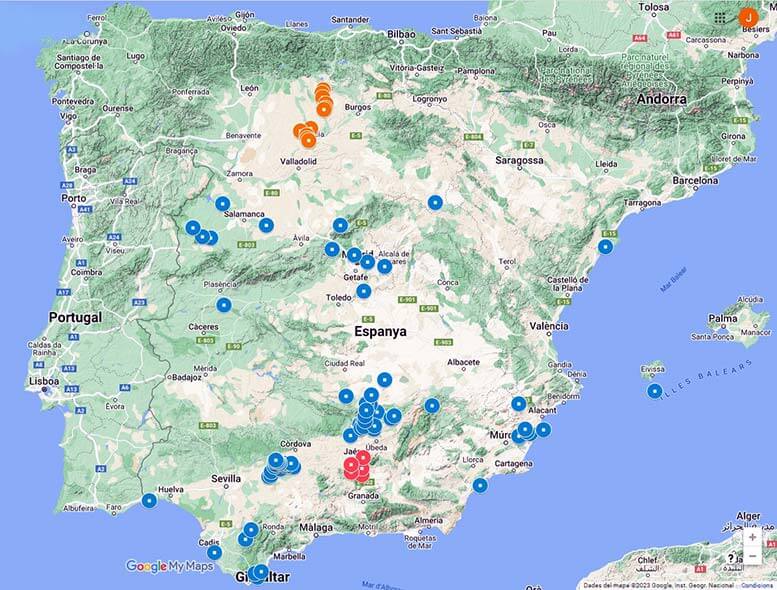Click the blue marker east of Salamanca
Image resolution: width=777 pixels, height=590 pixels.
[x=266, y=225]
